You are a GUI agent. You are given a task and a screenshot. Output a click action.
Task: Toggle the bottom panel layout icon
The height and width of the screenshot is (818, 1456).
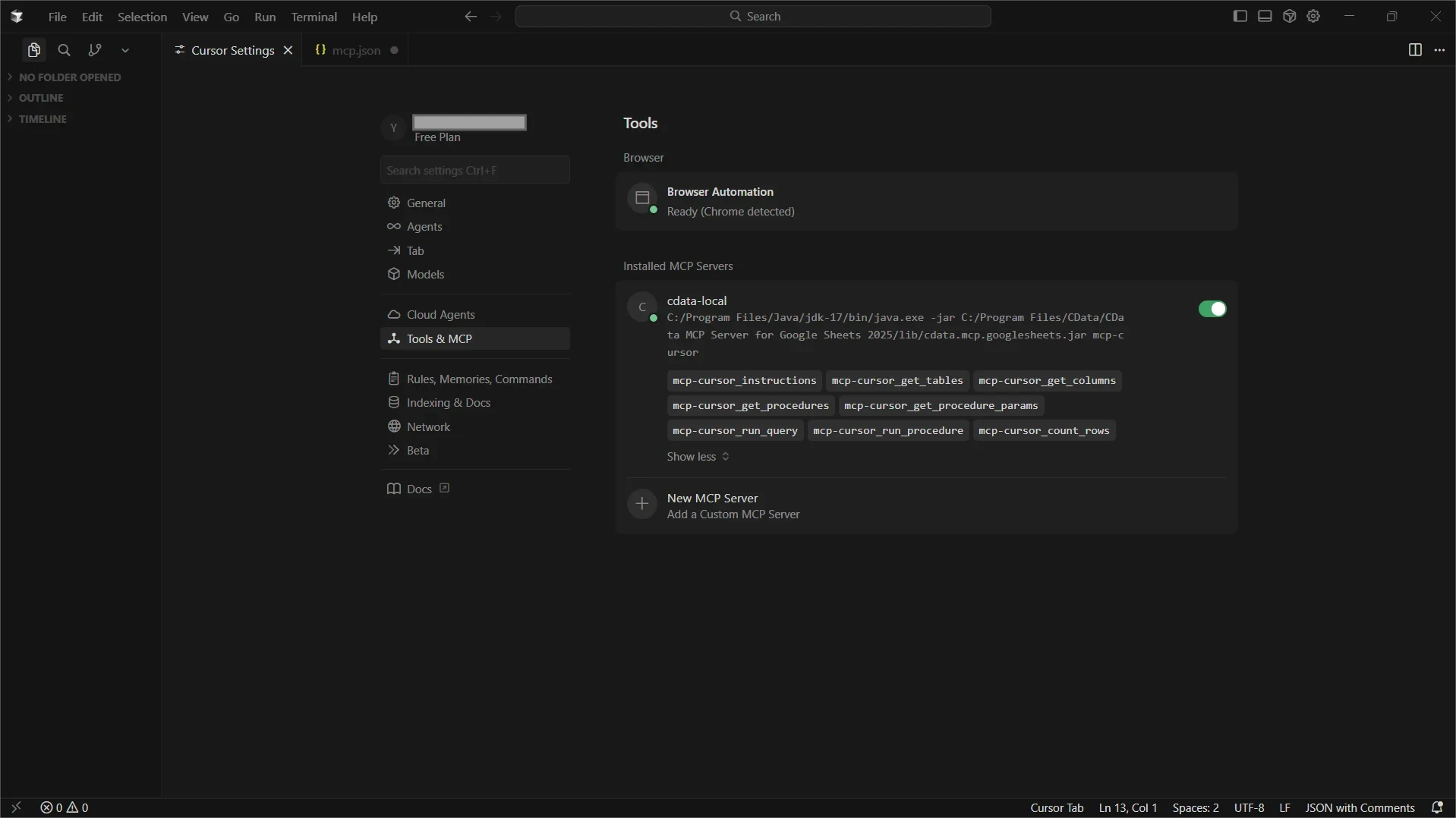pos(1265,16)
